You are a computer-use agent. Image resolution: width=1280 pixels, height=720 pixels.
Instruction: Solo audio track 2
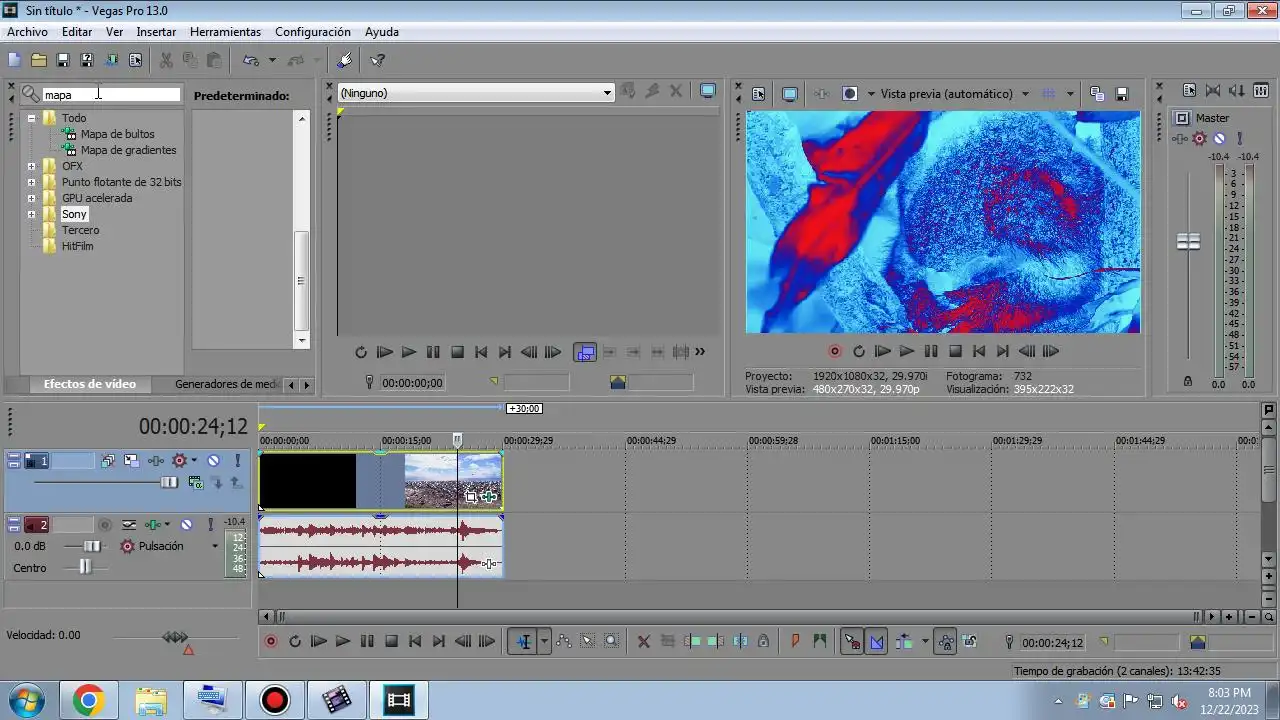pyautogui.click(x=210, y=524)
